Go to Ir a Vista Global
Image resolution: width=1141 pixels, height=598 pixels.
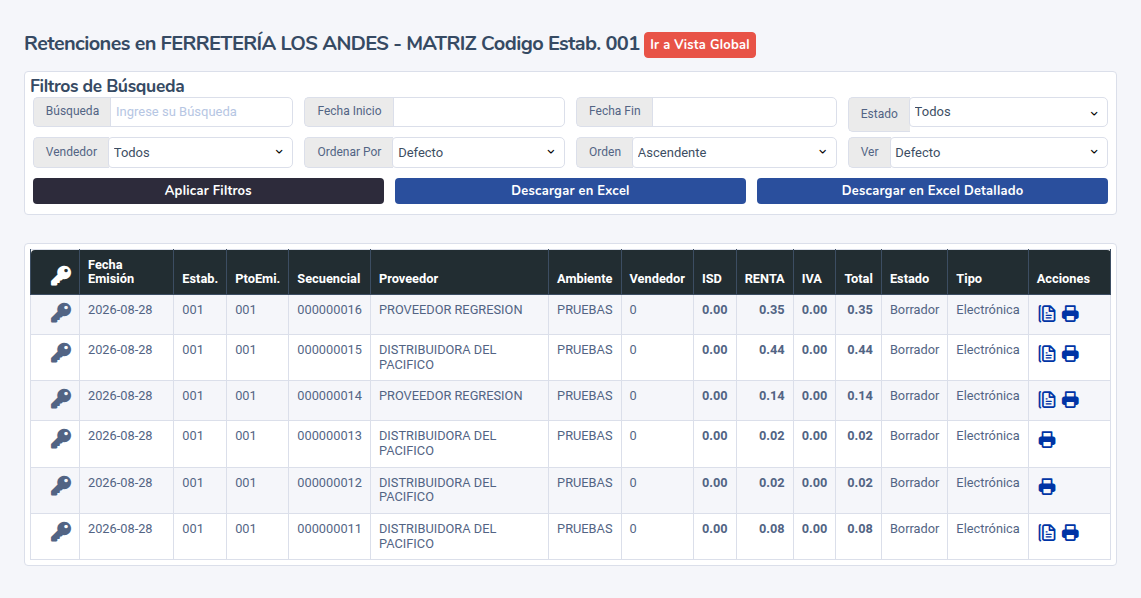pyautogui.click(x=700, y=44)
